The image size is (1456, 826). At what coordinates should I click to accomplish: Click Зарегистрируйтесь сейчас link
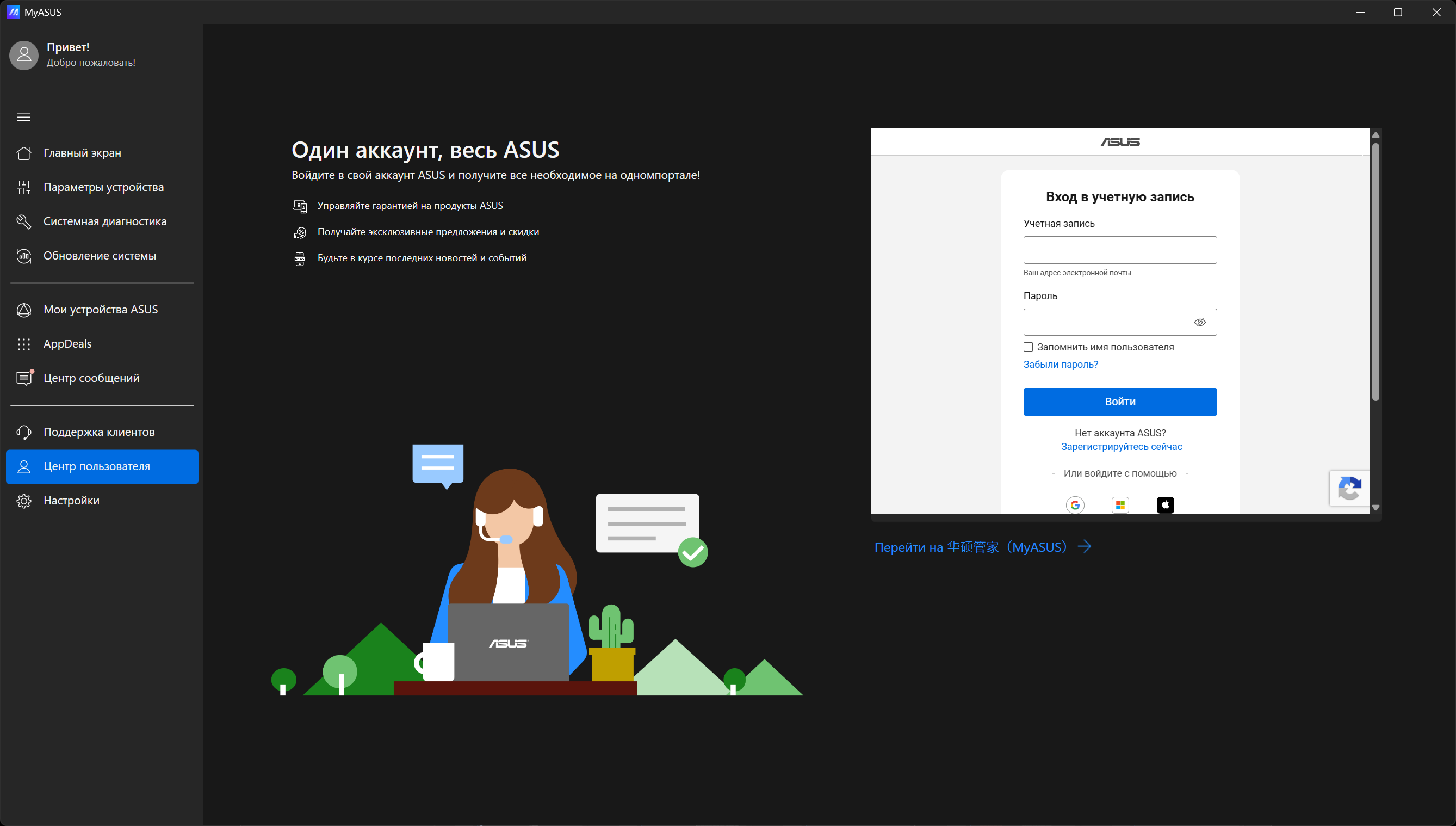(1122, 447)
